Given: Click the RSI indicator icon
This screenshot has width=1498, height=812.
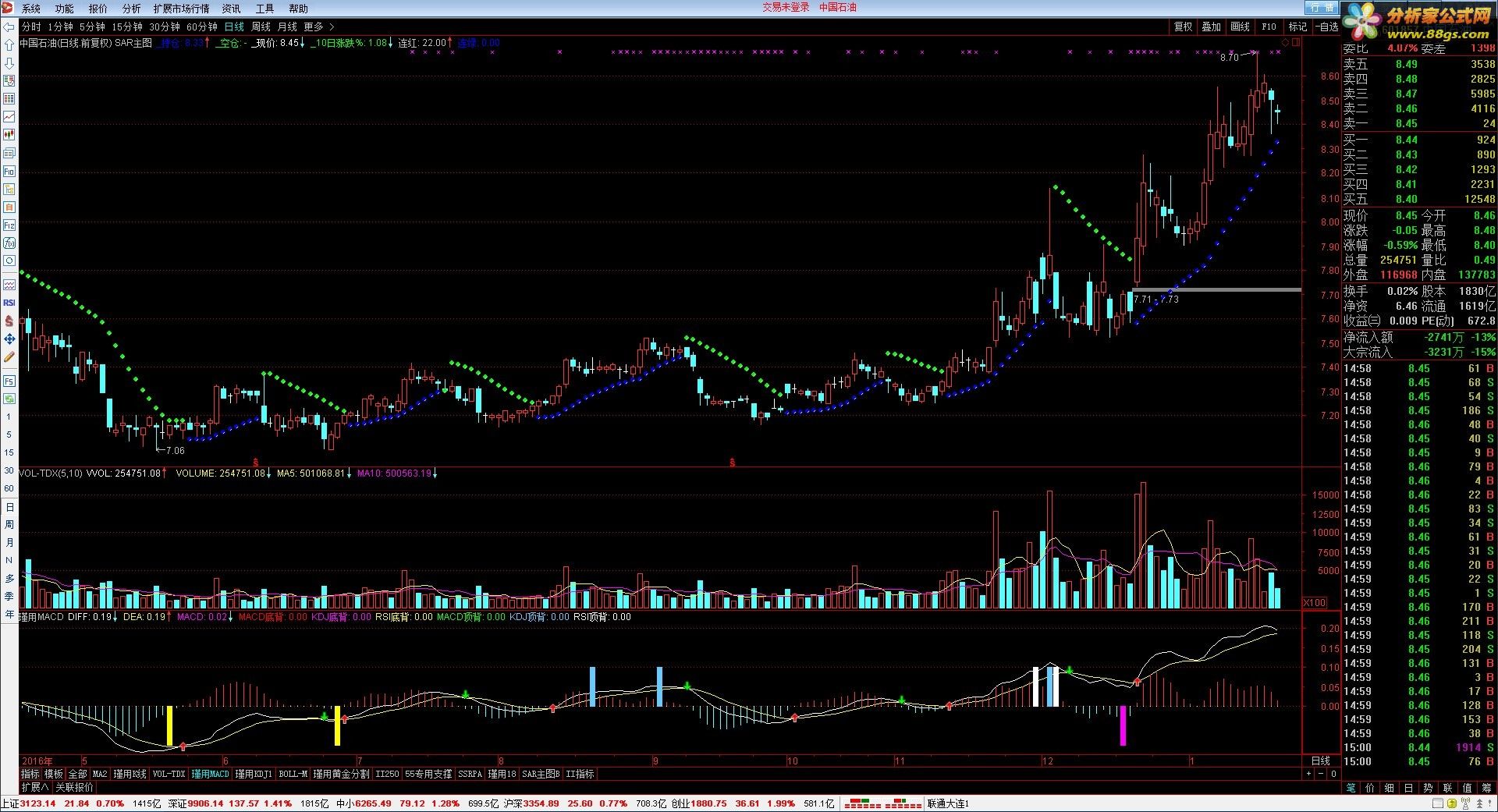Looking at the screenshot, I should point(9,303).
